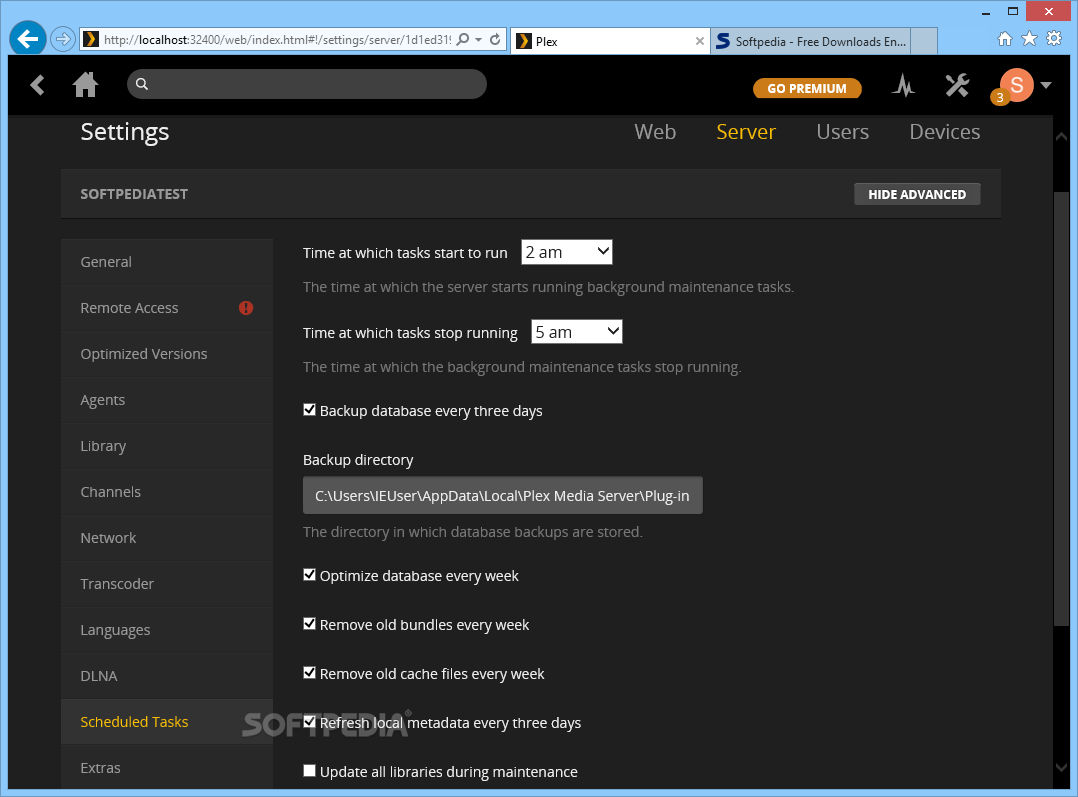Select the Server settings tab

pos(746,131)
